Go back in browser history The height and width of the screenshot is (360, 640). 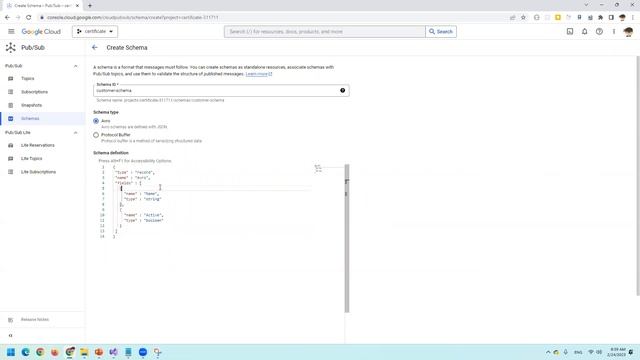(x=7, y=18)
